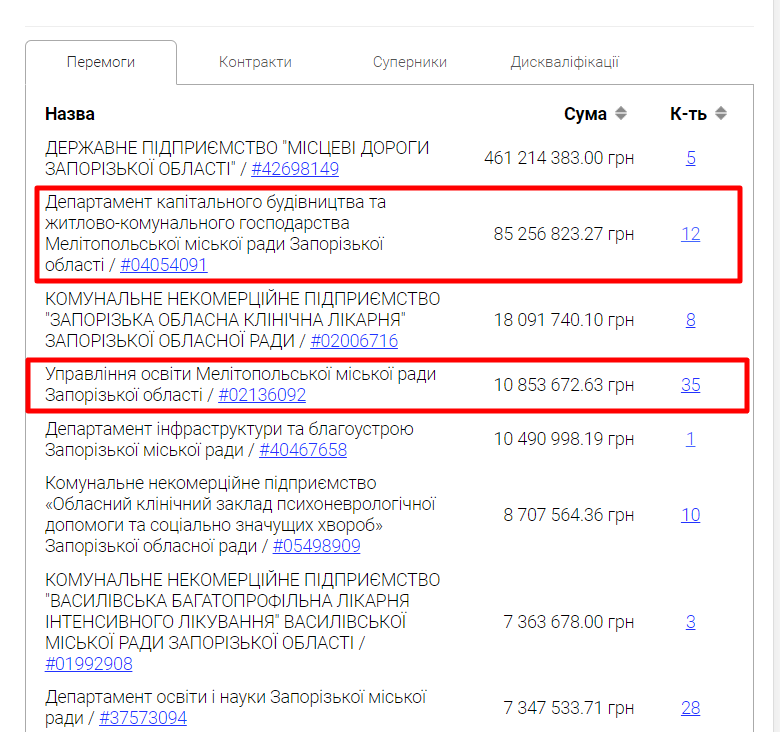Click the Назва column header
This screenshot has width=780, height=732.
[x=70, y=114]
